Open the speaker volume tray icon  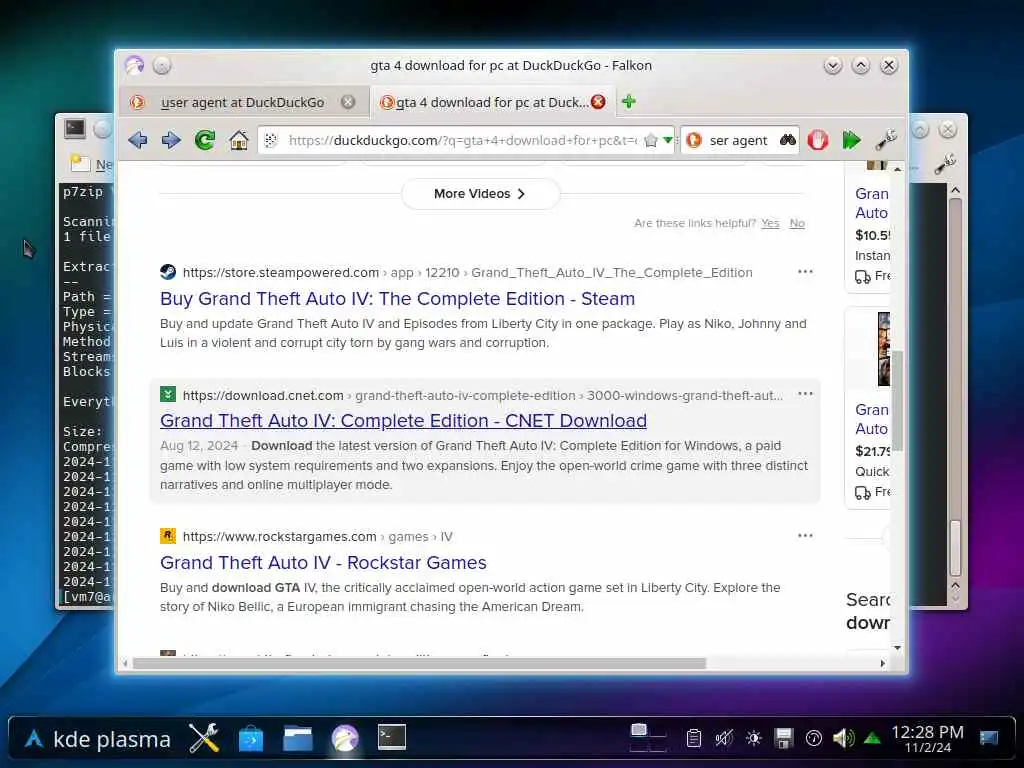click(843, 738)
